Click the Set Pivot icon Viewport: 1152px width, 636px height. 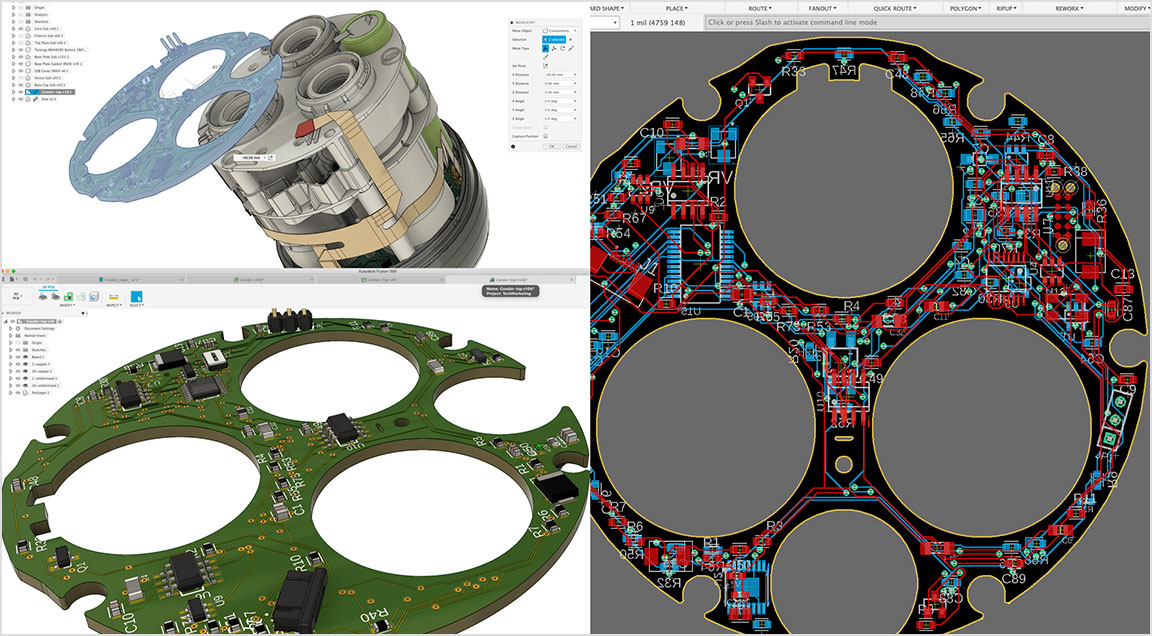pos(546,66)
